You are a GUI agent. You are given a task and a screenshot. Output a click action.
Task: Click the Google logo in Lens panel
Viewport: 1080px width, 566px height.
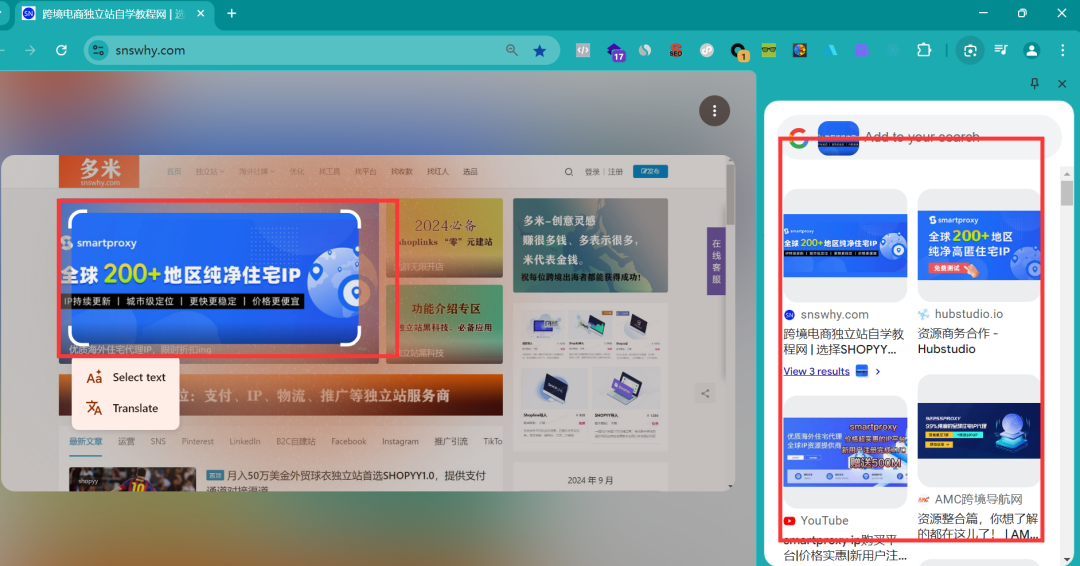[798, 138]
